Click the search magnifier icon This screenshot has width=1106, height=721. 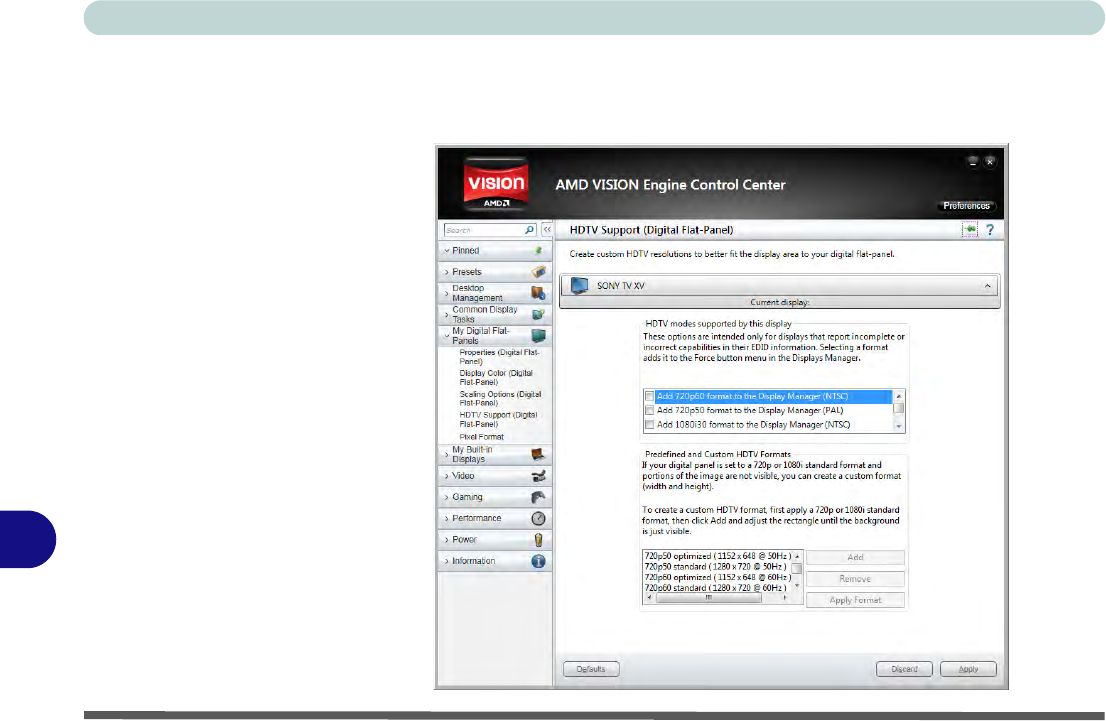[529, 230]
